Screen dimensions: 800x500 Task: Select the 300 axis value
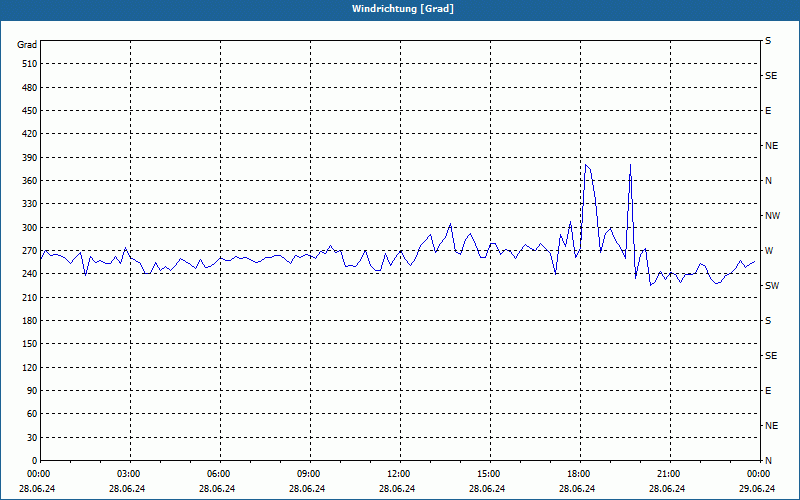(x=30, y=228)
